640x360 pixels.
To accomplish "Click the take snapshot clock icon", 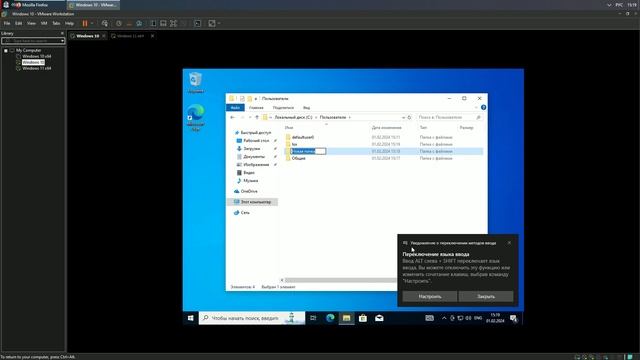I will [118, 24].
